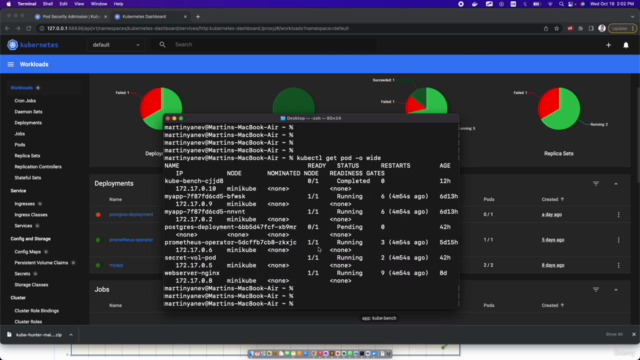Viewport: 640px width, 360px height.
Task: Open the notifications bell
Action: (626, 45)
